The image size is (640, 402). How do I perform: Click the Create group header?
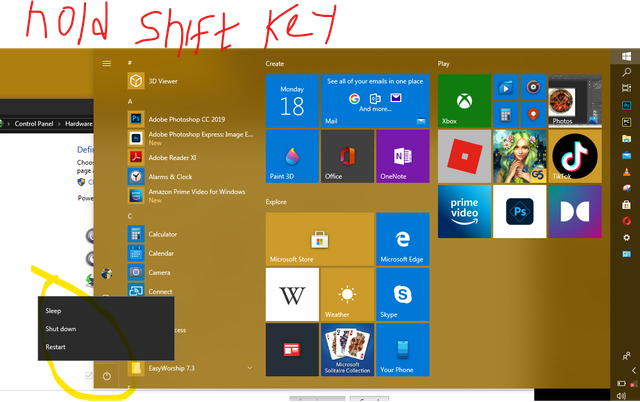[275, 64]
